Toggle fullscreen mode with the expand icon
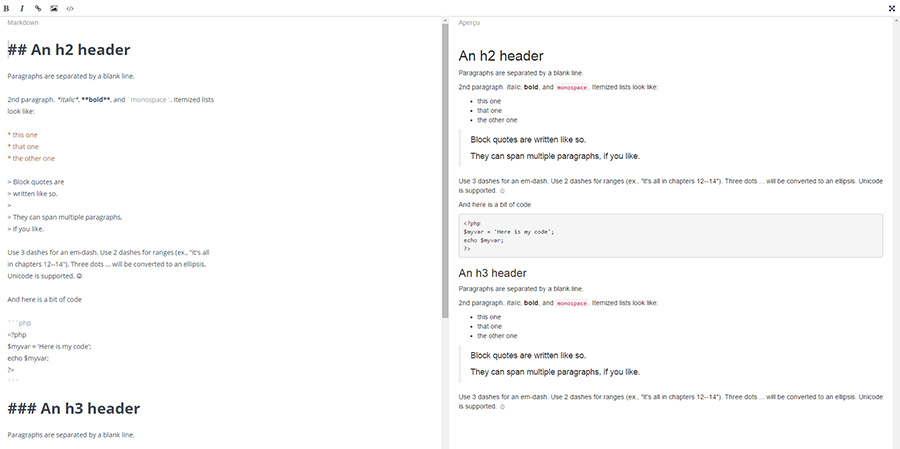Screen dimensions: 900x449 892,9
